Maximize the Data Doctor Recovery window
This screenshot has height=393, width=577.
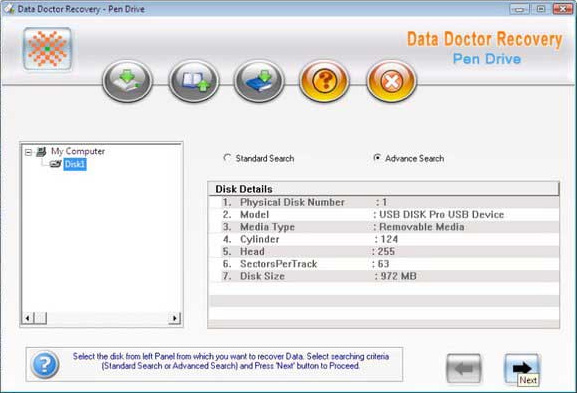pos(541,9)
